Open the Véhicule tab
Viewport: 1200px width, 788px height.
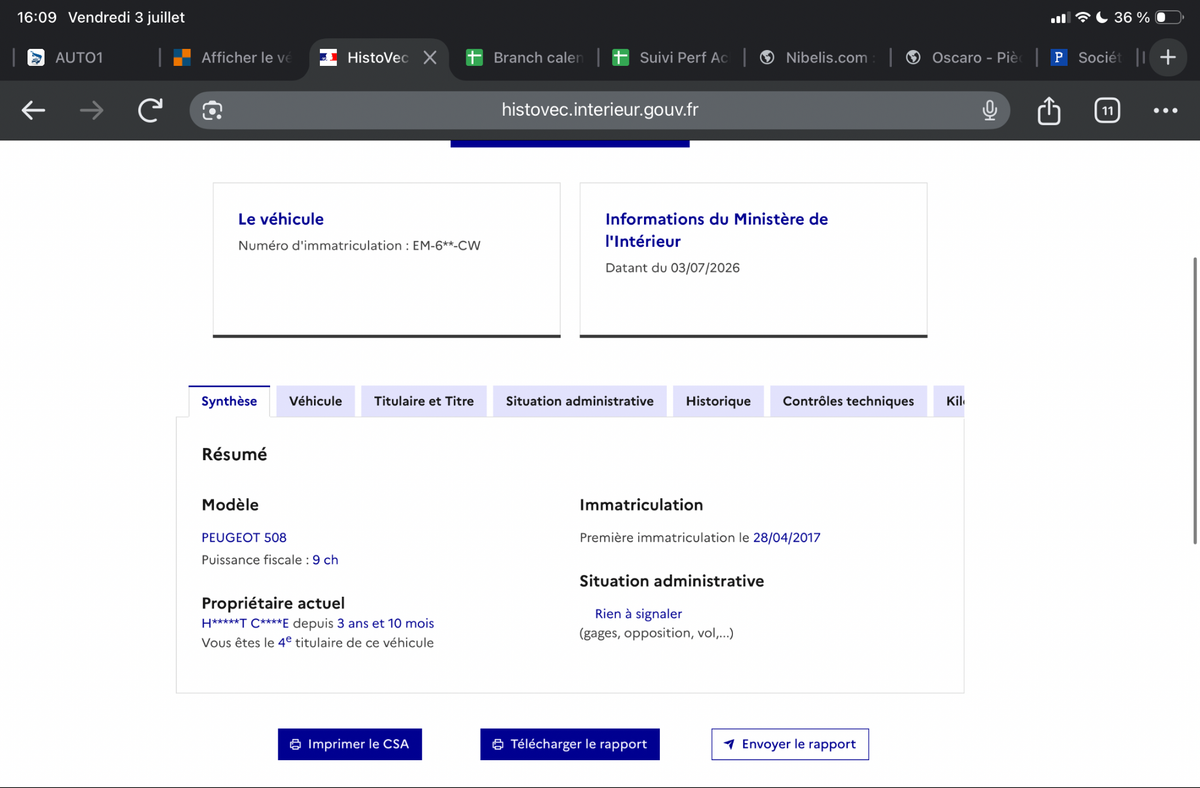pos(315,401)
